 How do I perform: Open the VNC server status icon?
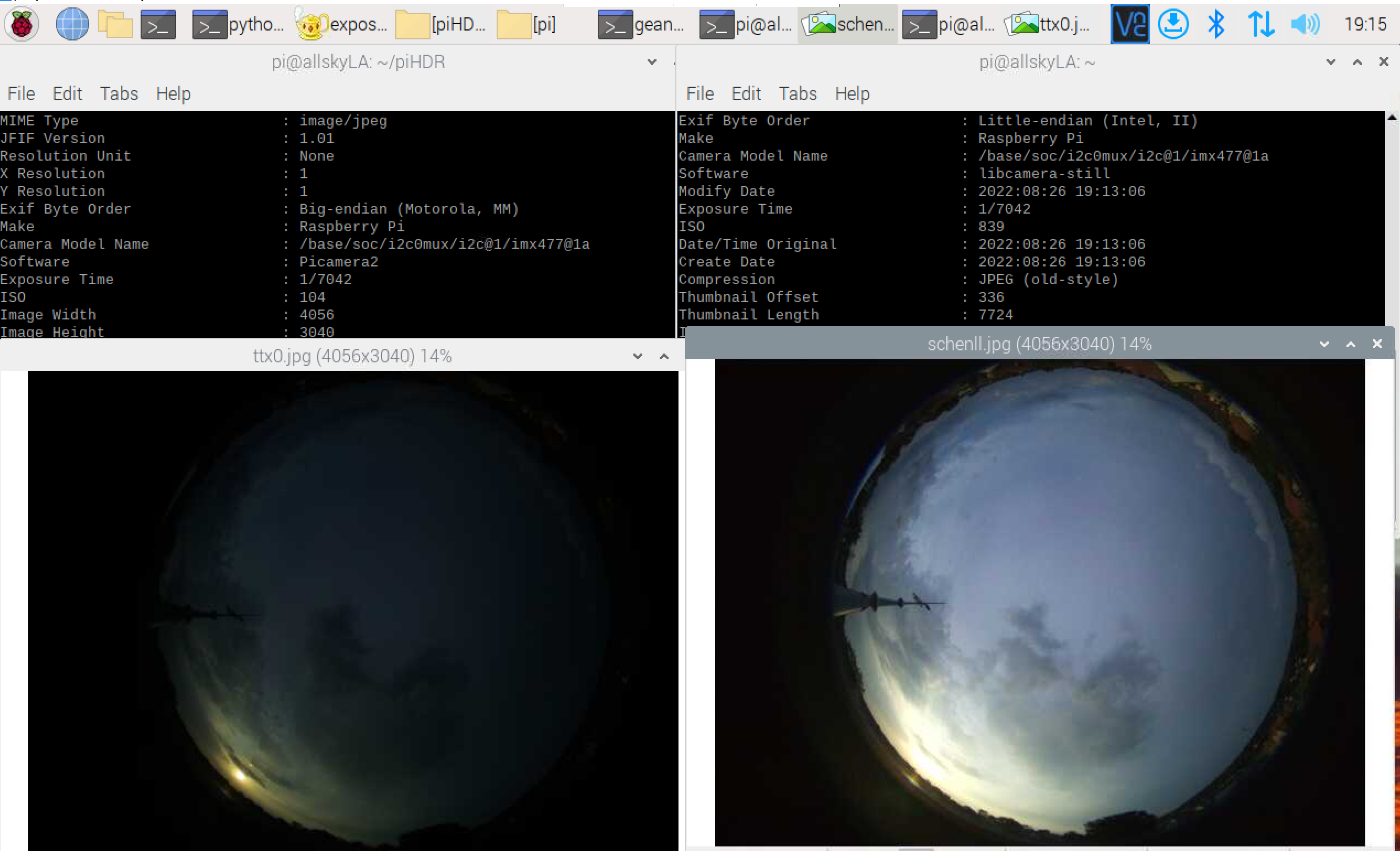click(x=1129, y=24)
